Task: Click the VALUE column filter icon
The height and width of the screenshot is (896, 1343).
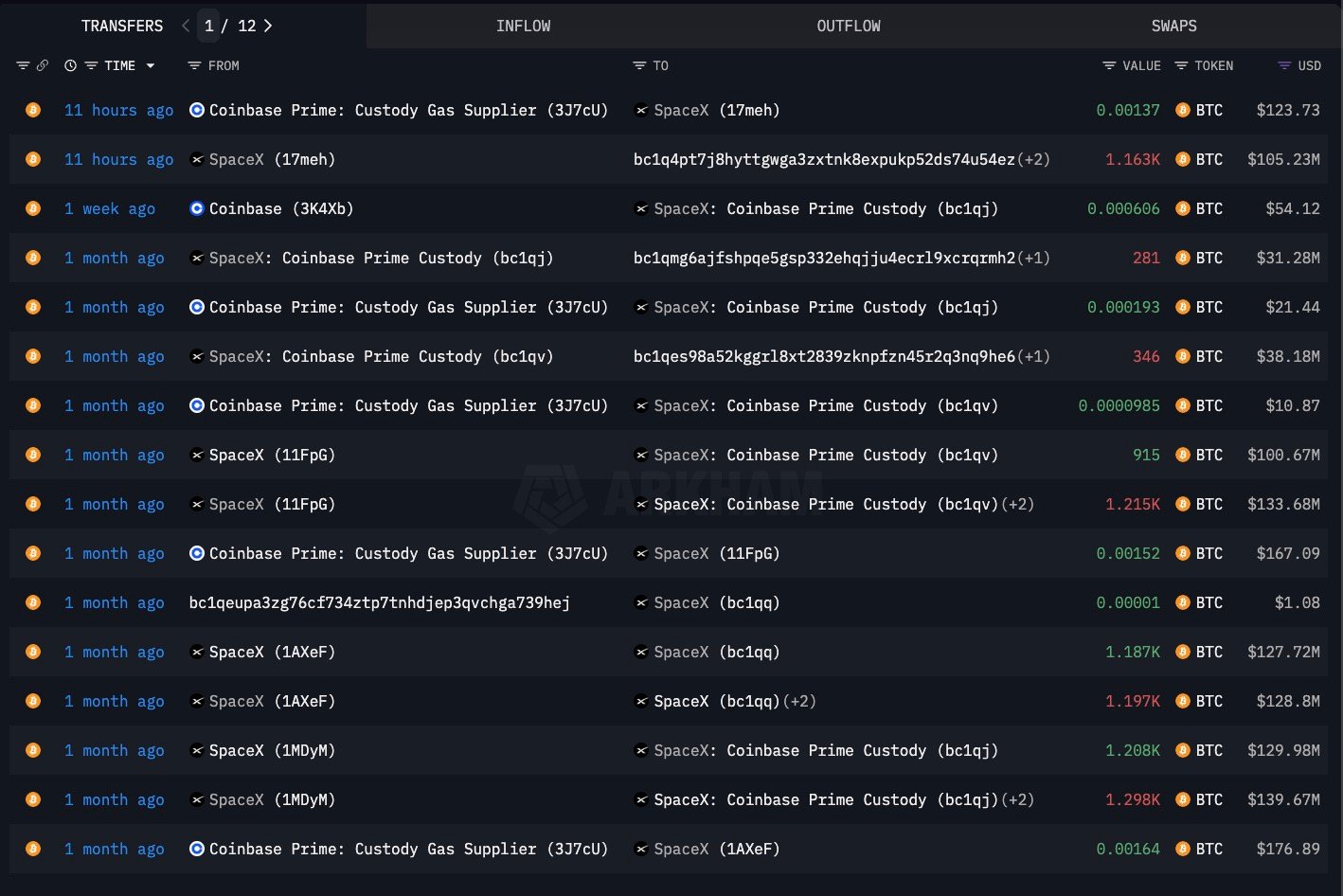Action: click(1109, 65)
